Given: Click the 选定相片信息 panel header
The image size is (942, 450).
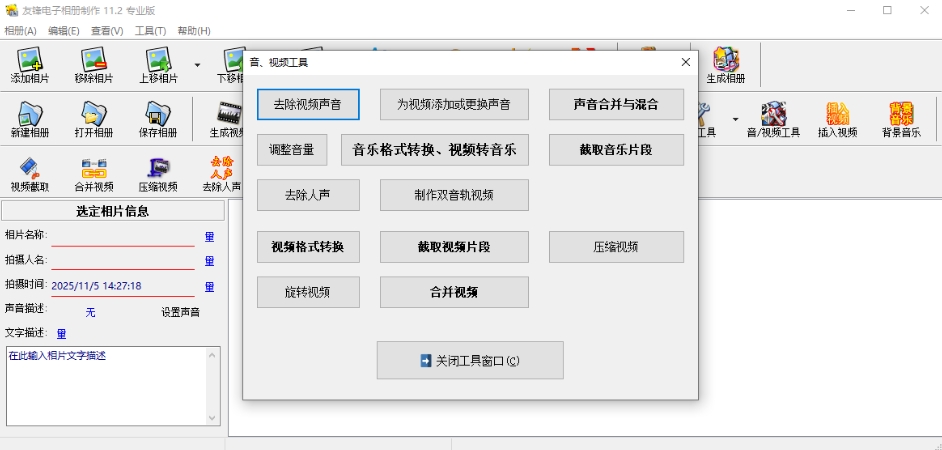Looking at the screenshot, I should point(113,211).
